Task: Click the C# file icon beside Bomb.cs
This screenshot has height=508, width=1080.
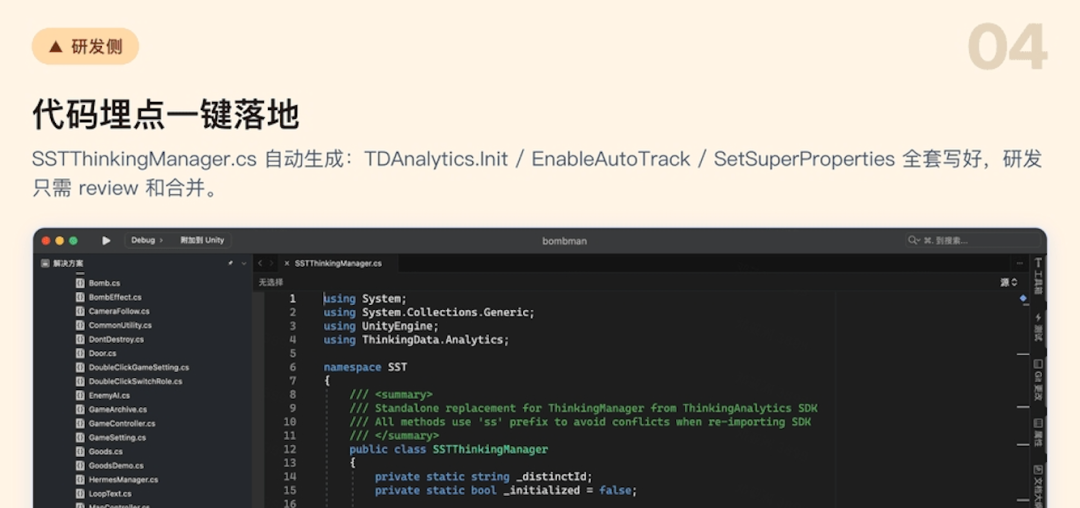Action: click(x=80, y=283)
